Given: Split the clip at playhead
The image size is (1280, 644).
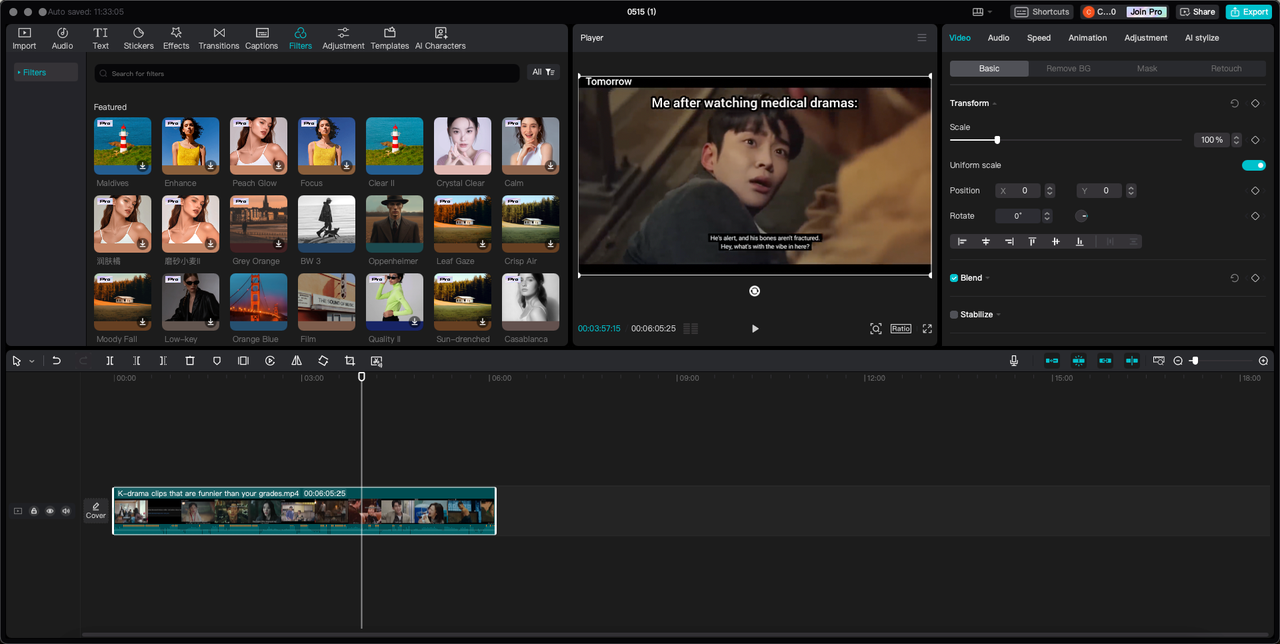Looking at the screenshot, I should (x=110, y=360).
